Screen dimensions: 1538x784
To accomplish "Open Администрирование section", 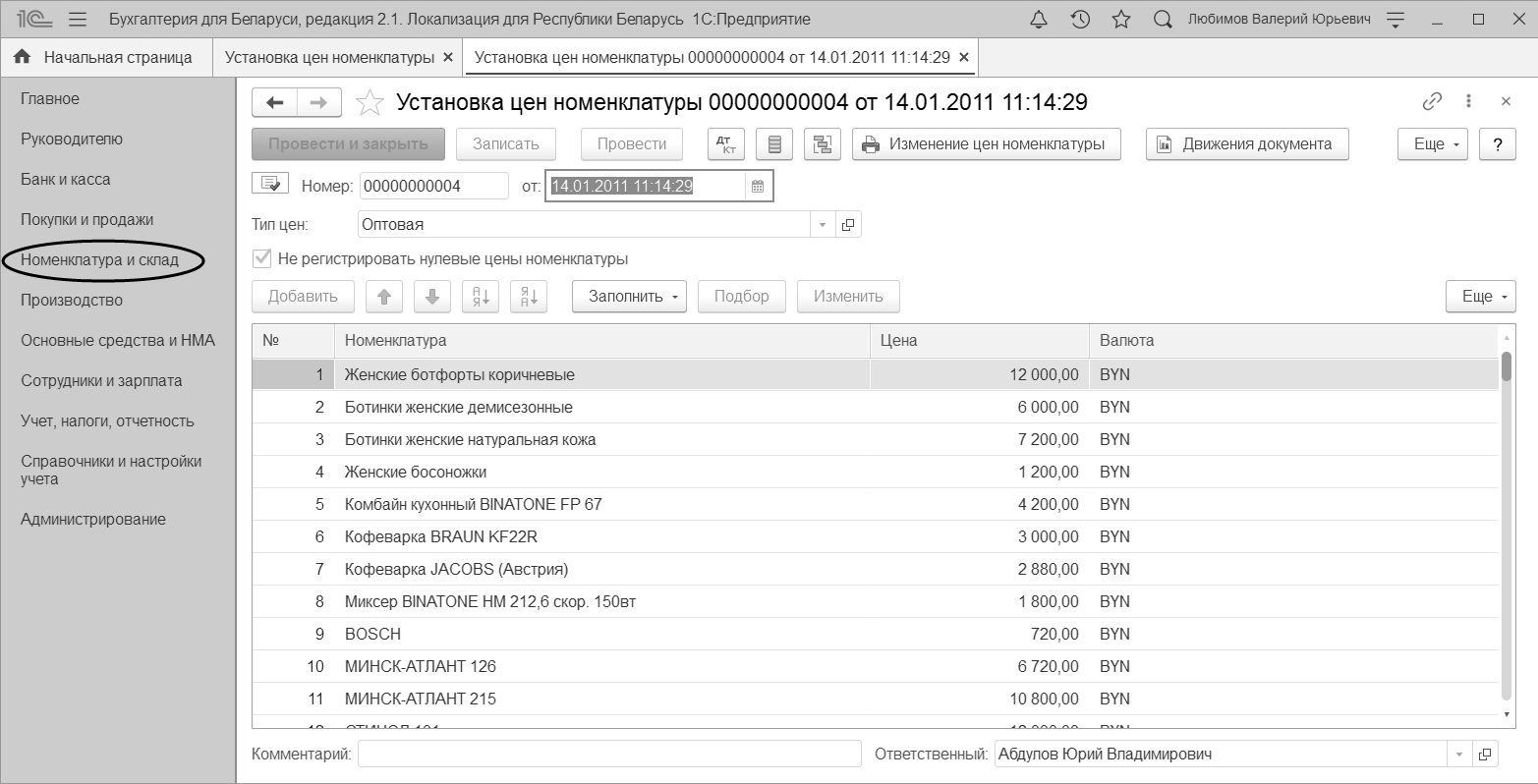I will tap(93, 520).
